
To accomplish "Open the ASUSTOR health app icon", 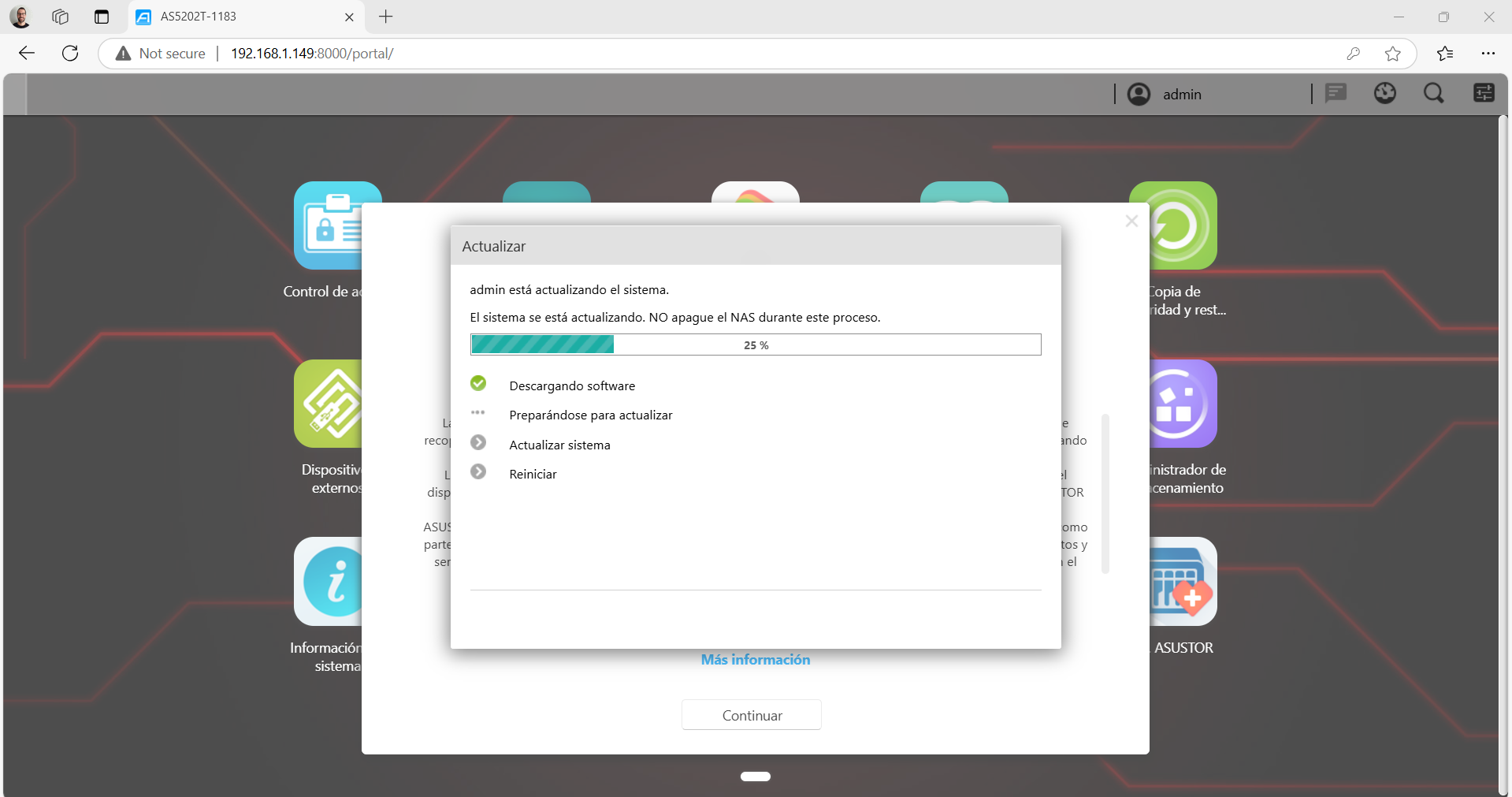I will tap(1183, 582).
